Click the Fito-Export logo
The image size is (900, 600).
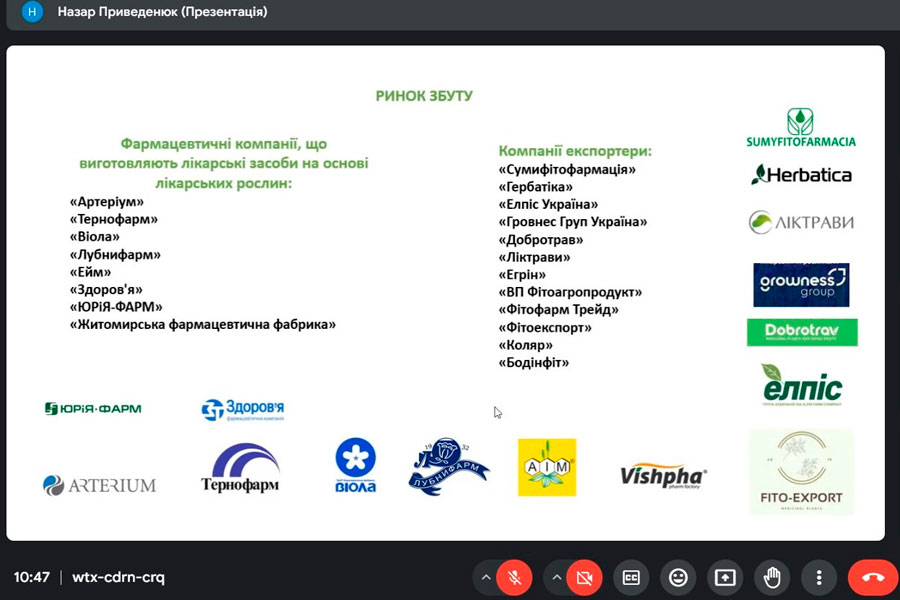pyautogui.click(x=801, y=472)
